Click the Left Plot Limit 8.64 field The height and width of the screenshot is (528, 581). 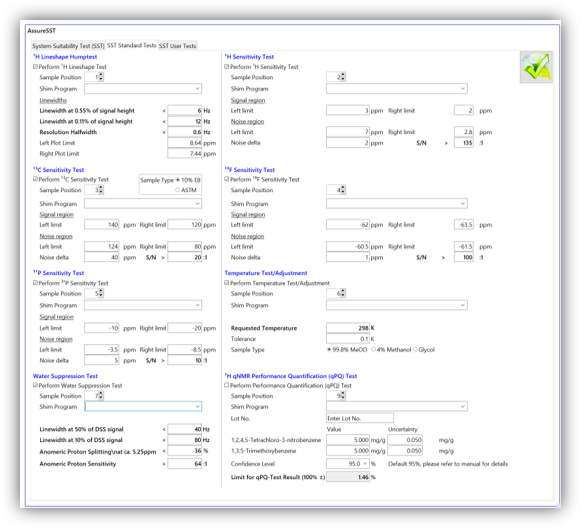pyautogui.click(x=185, y=143)
